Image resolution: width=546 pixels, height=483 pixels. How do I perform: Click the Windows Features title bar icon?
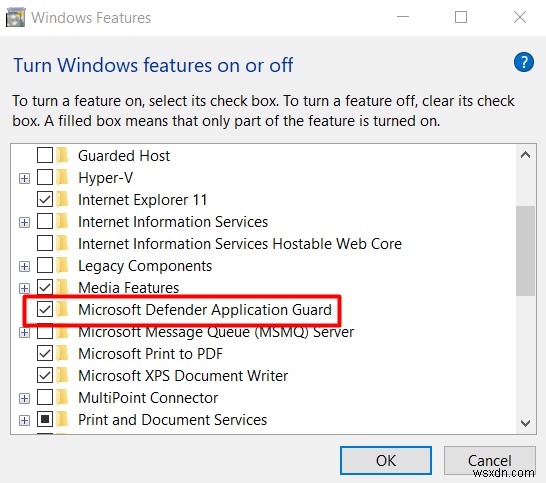pyautogui.click(x=16, y=17)
